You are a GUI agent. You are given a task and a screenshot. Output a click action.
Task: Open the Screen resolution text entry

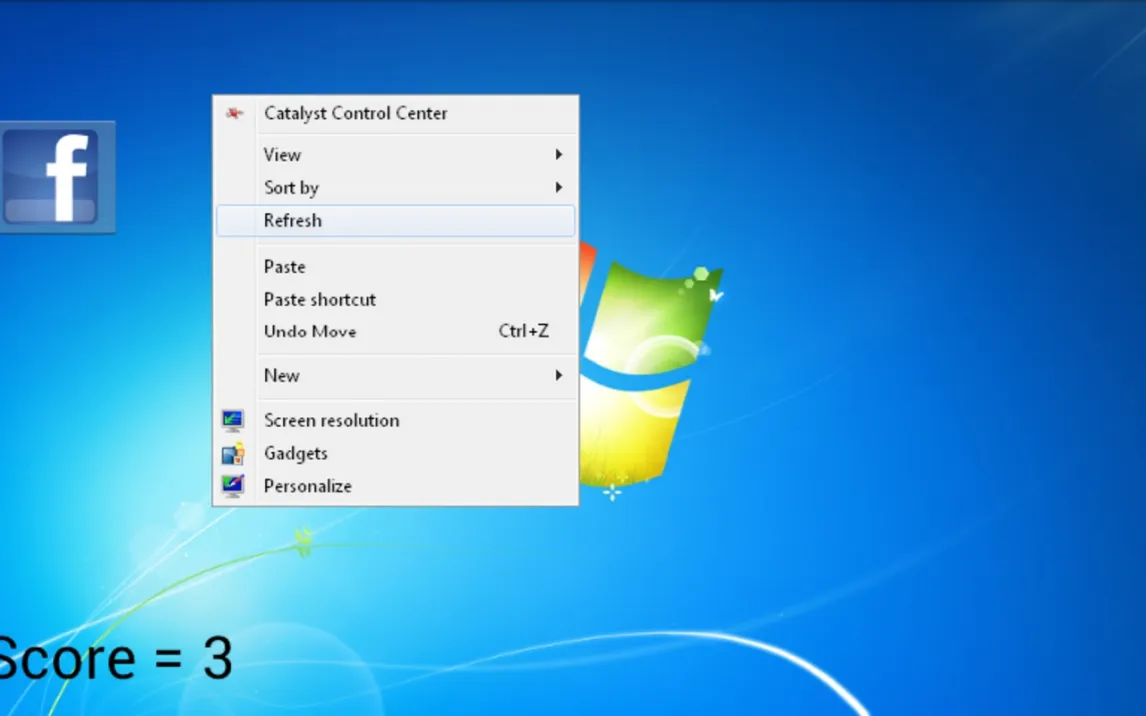pyautogui.click(x=332, y=420)
